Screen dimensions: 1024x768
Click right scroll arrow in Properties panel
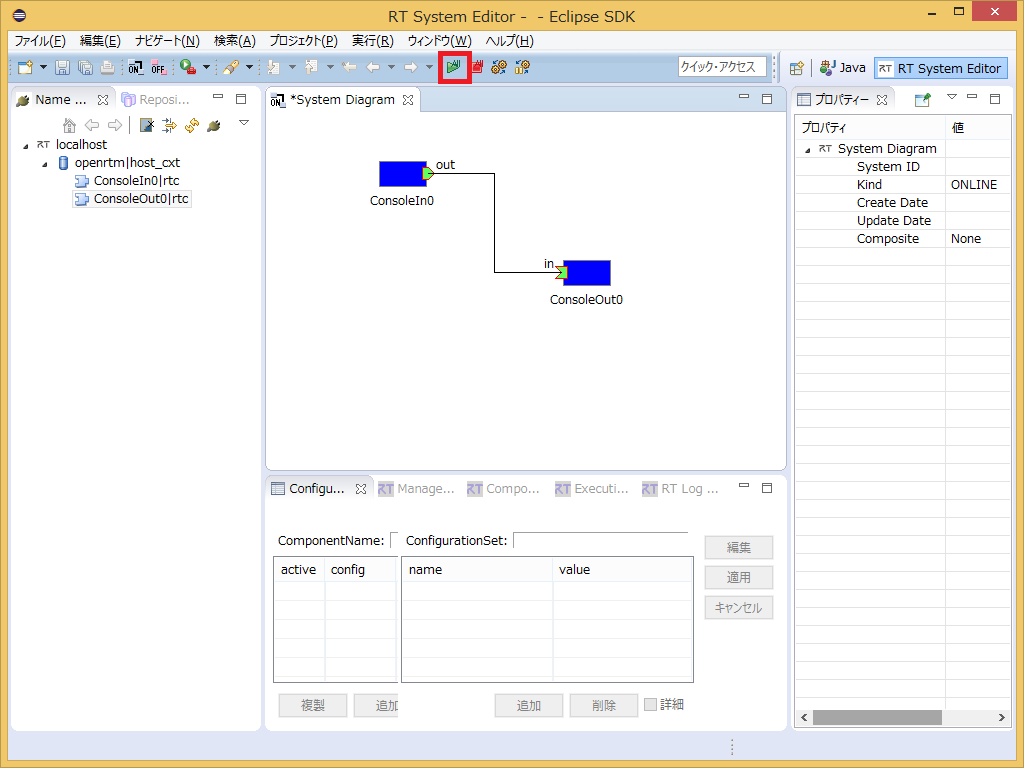click(1002, 718)
